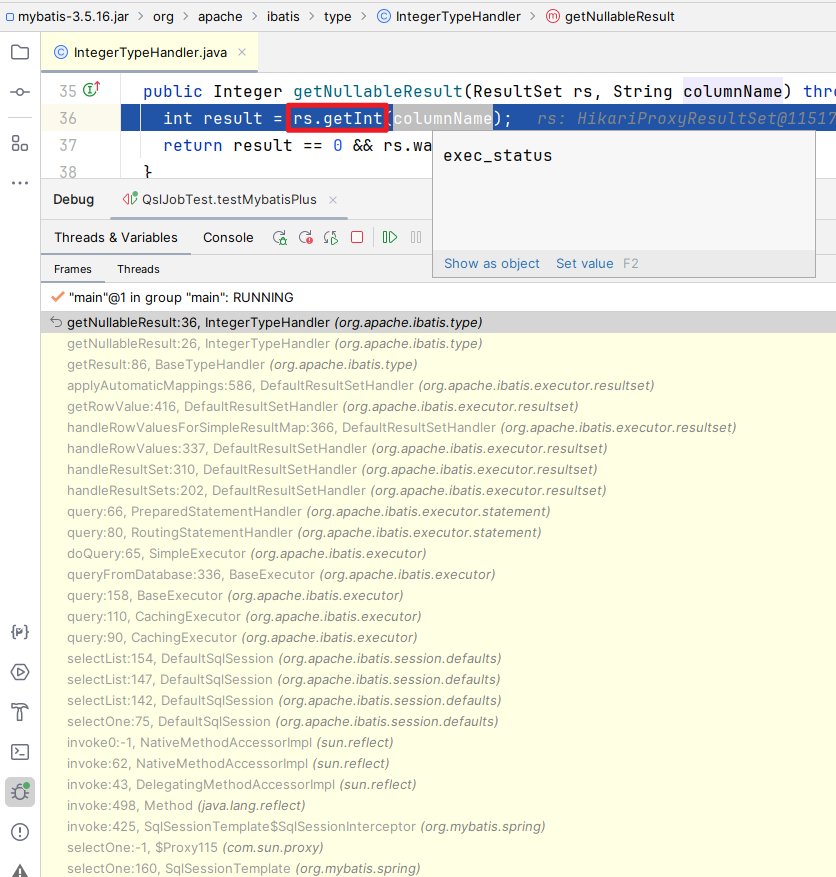Close the IntegerTypeHandler.java editor tab
Screen dimensions: 836x877
(242, 52)
